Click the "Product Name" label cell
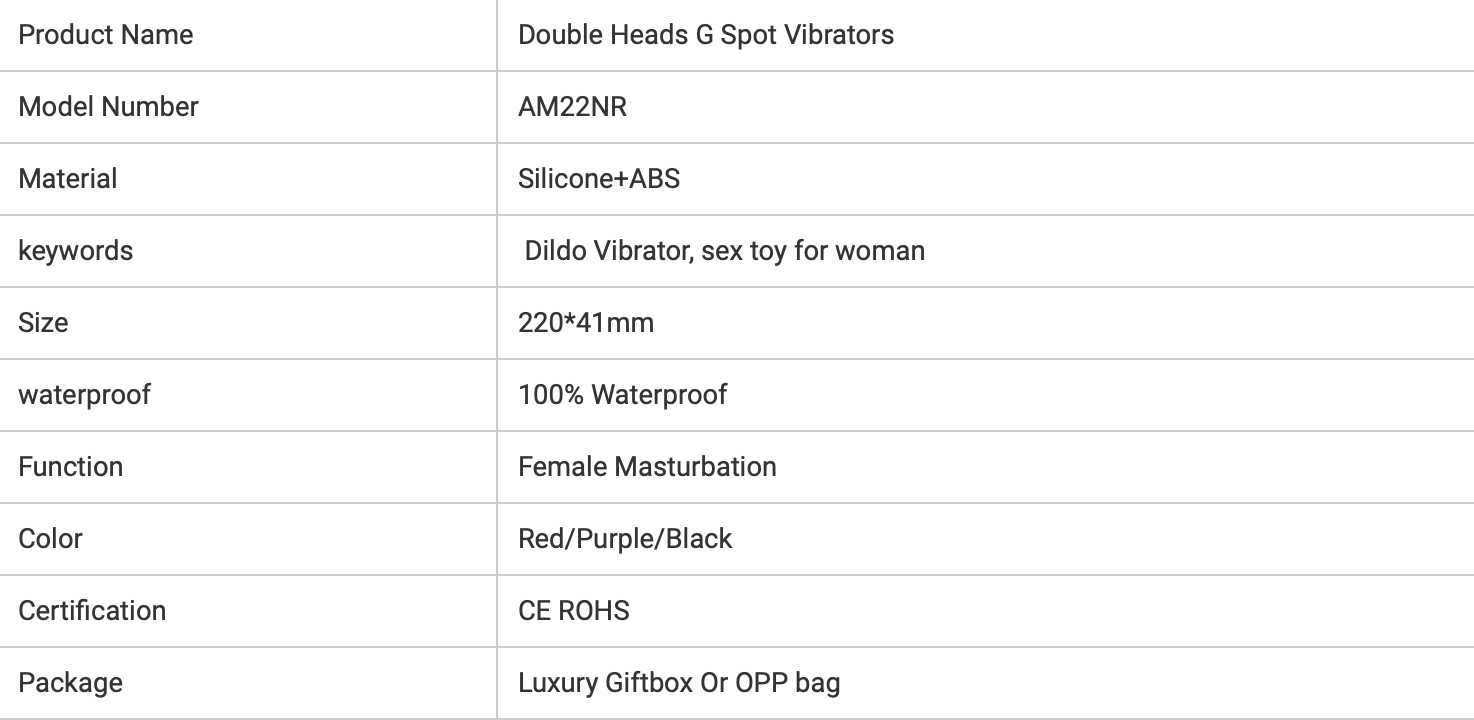This screenshot has height=720, width=1474. (x=105, y=35)
